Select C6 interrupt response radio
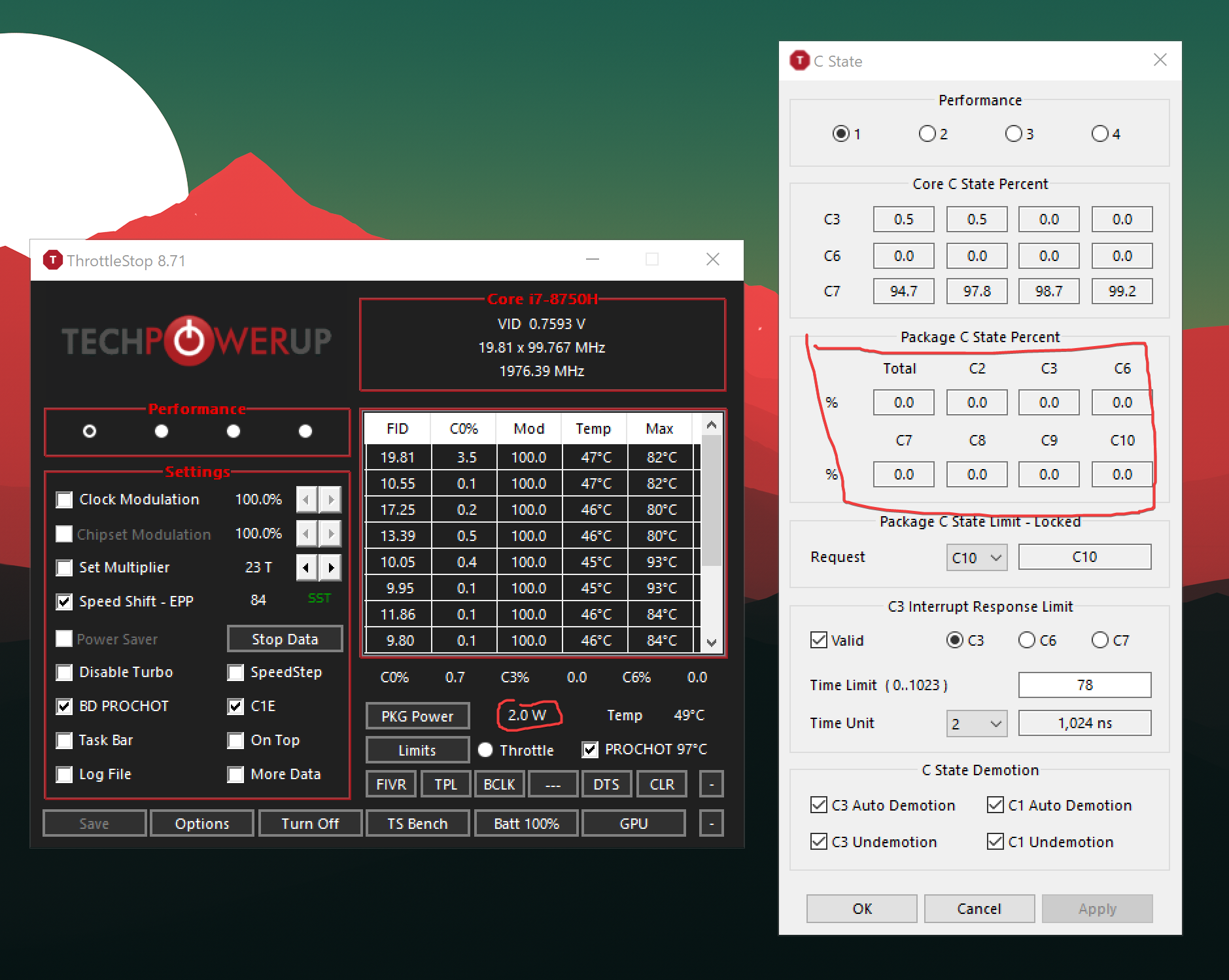Screen dimensions: 1229x980 (x=1026, y=640)
